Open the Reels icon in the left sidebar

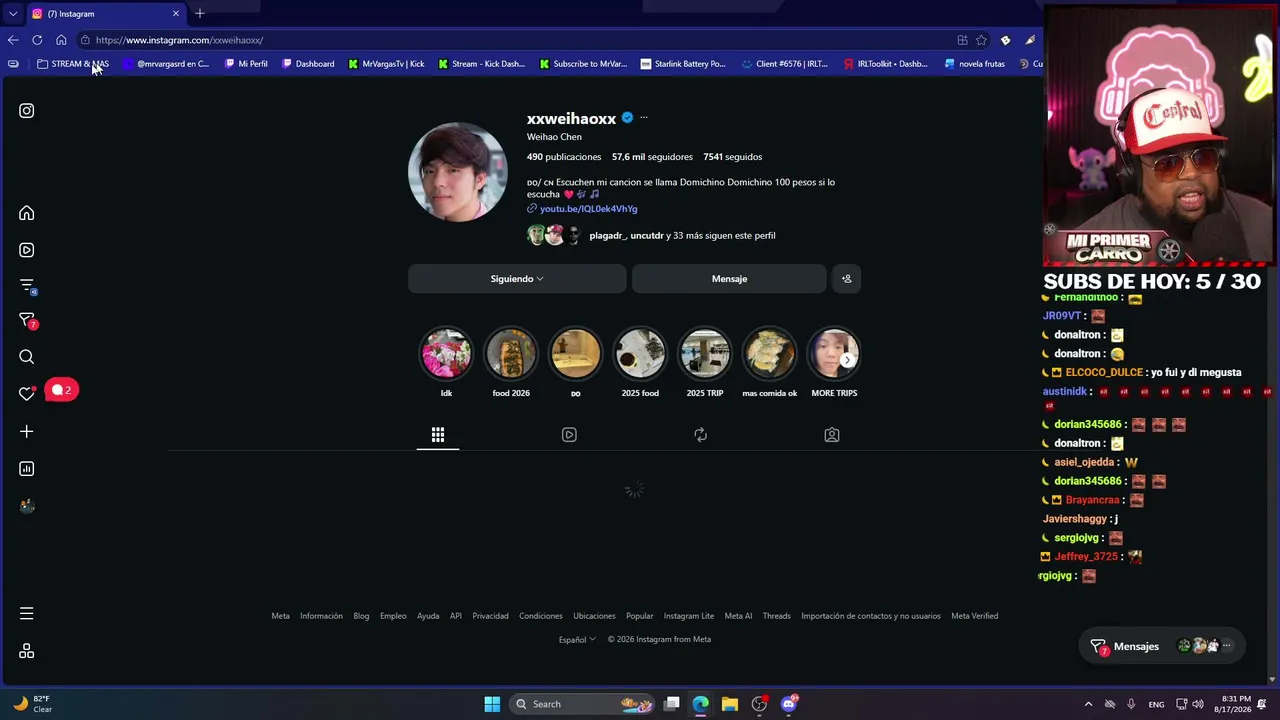27,250
